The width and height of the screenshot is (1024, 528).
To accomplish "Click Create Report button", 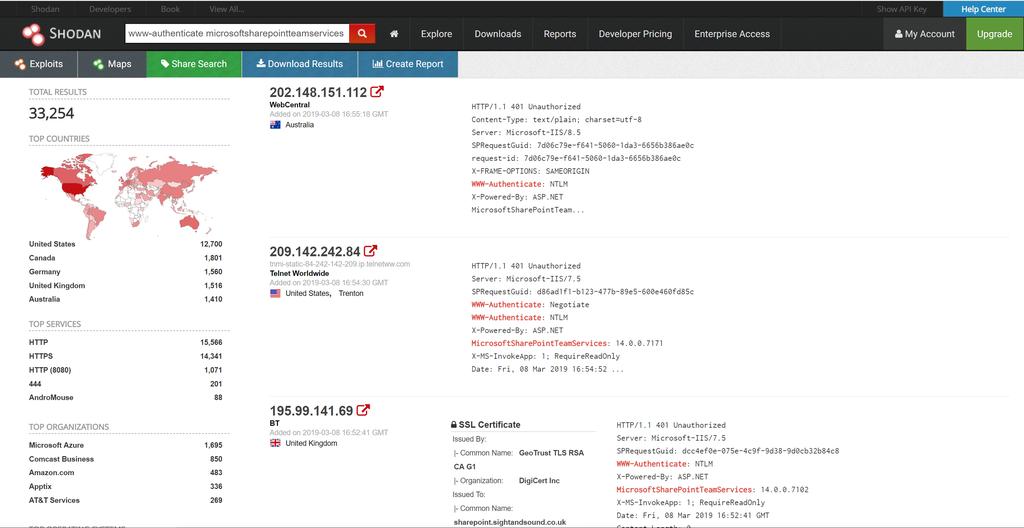I will coord(408,64).
